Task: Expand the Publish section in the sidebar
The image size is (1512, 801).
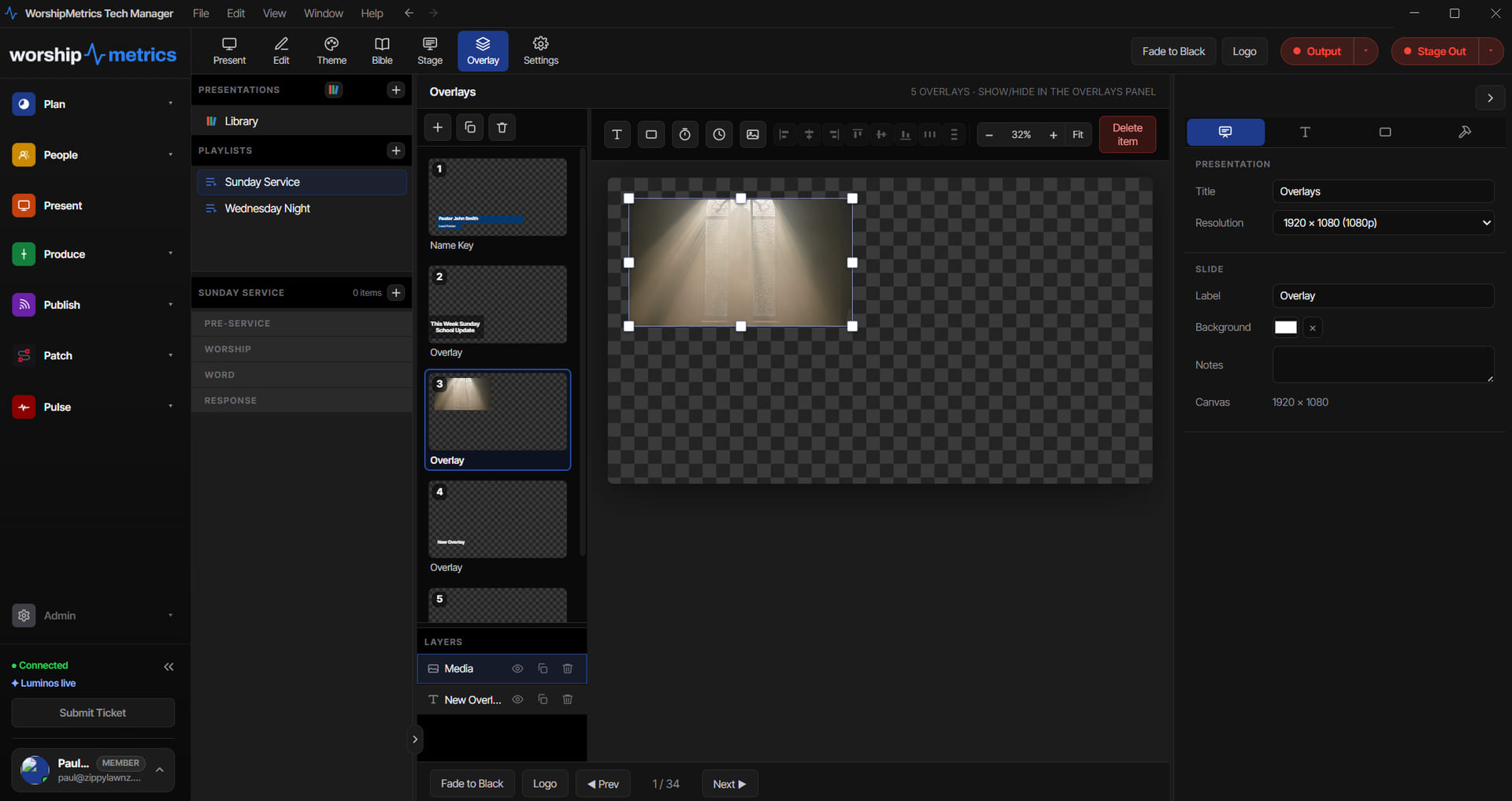Action: click(x=170, y=305)
